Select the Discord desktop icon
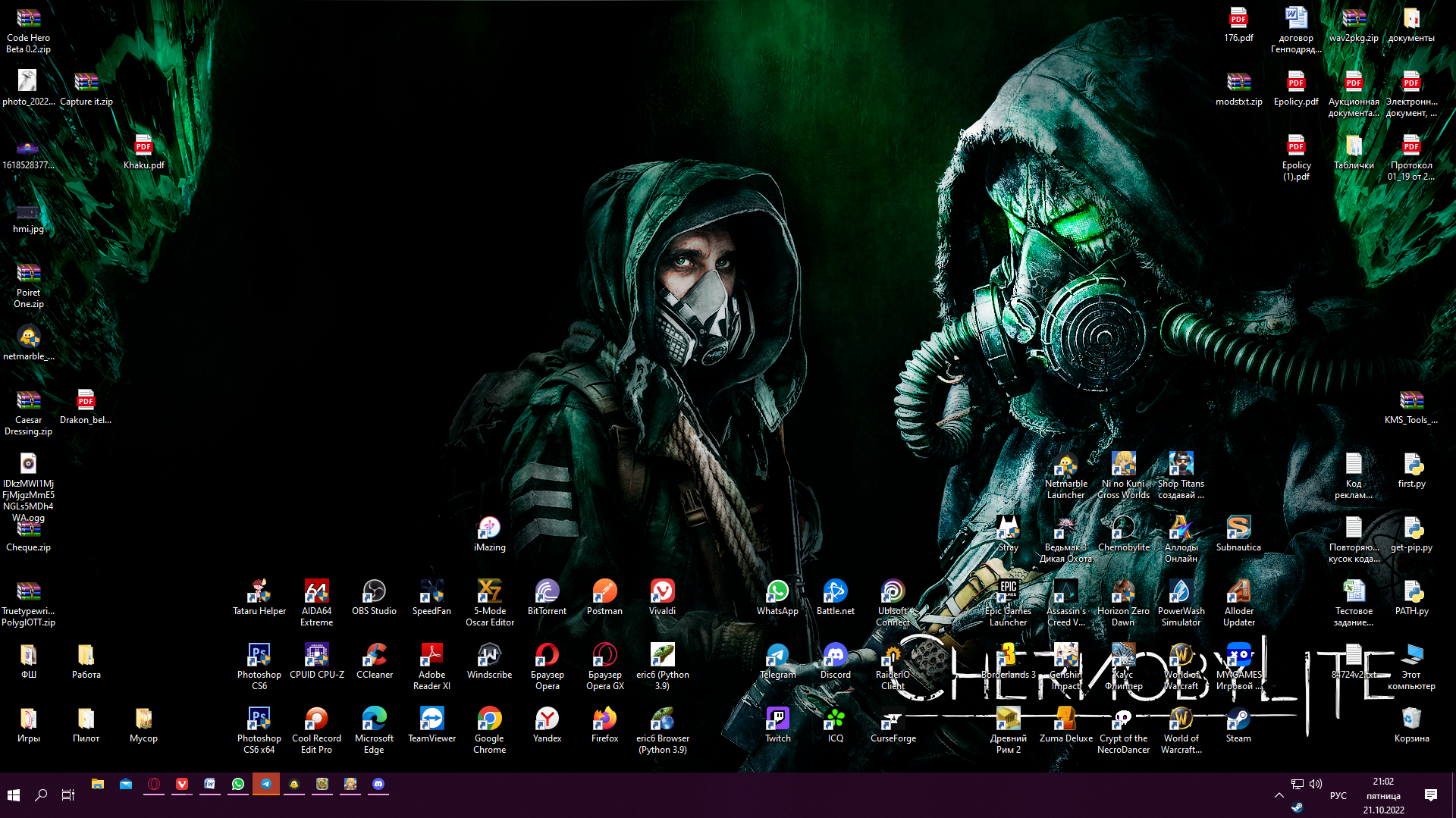Image resolution: width=1456 pixels, height=818 pixels. [x=835, y=660]
